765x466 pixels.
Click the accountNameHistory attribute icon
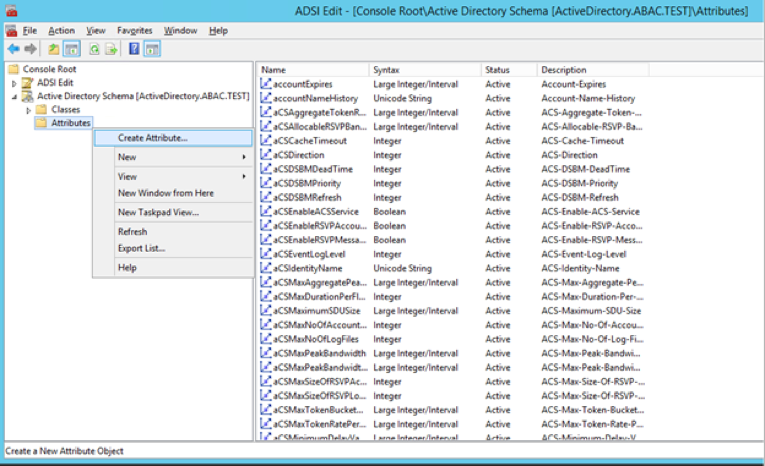[265, 98]
